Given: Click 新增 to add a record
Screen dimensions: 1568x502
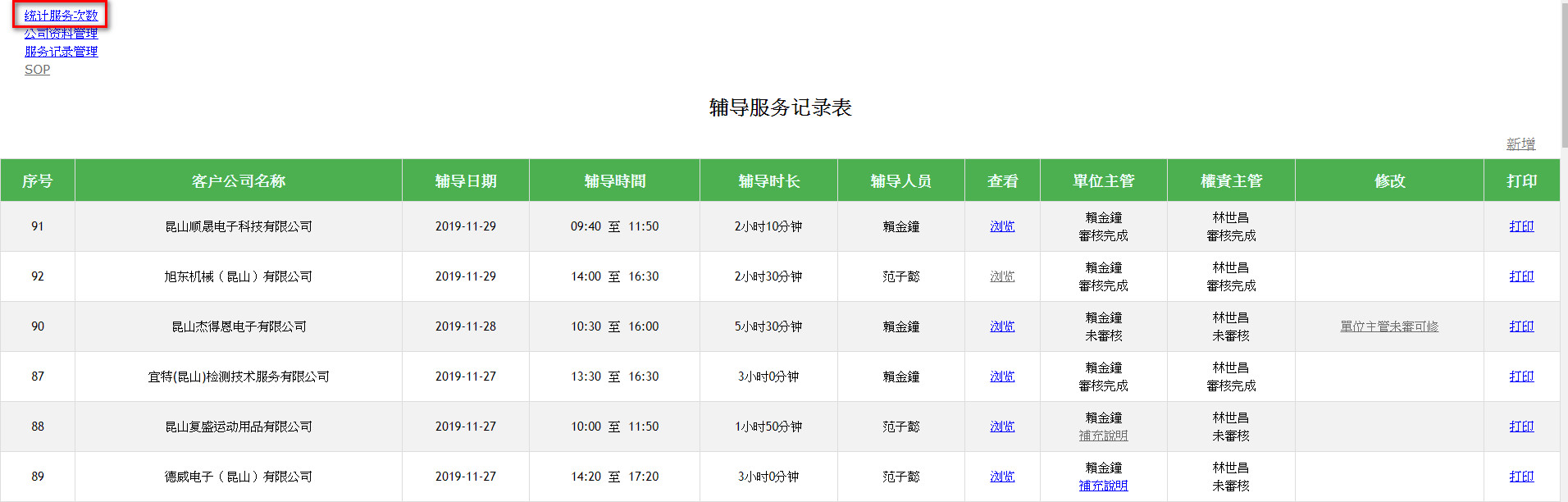Looking at the screenshot, I should 1520,144.
